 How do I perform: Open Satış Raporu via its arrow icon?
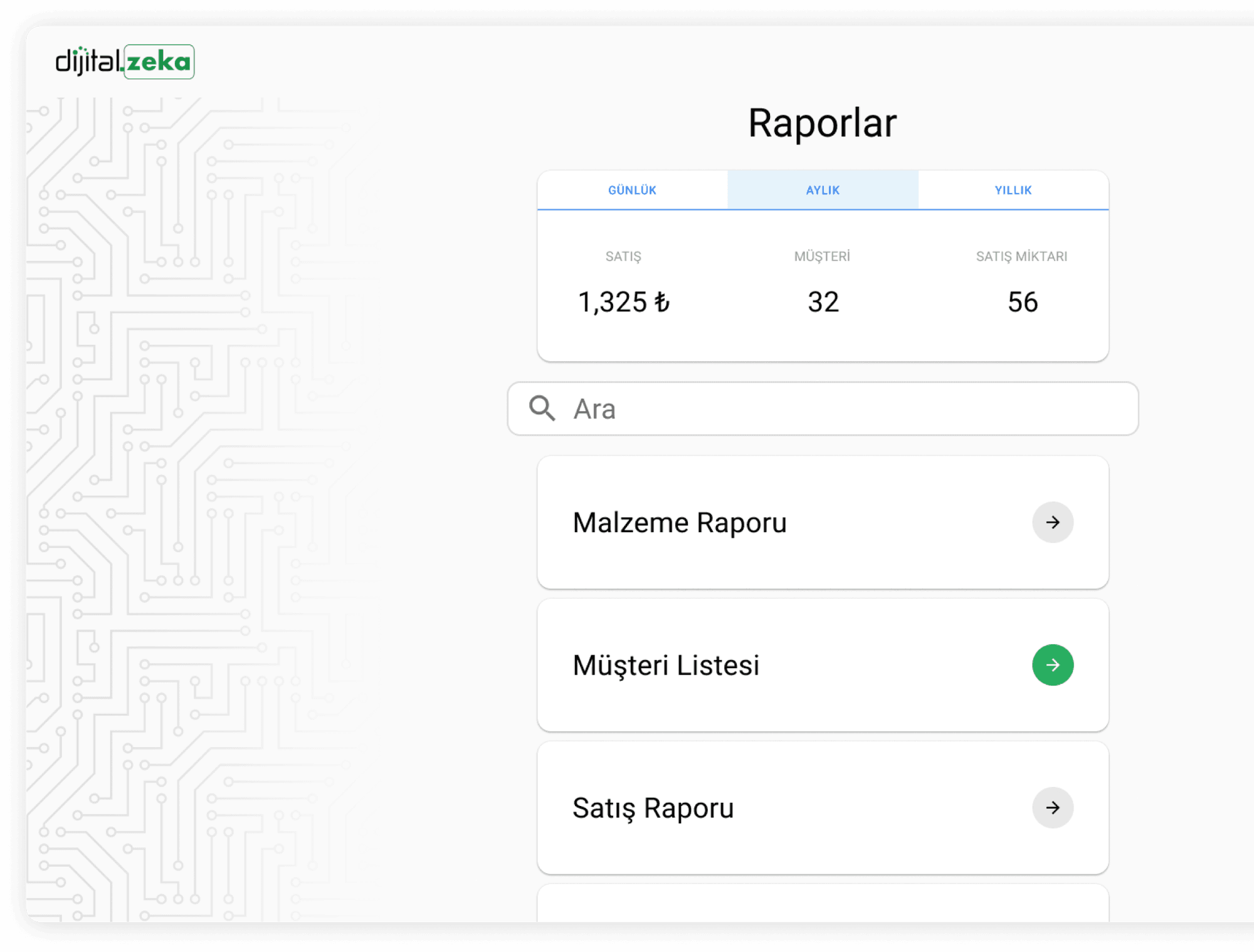pyautogui.click(x=1053, y=808)
